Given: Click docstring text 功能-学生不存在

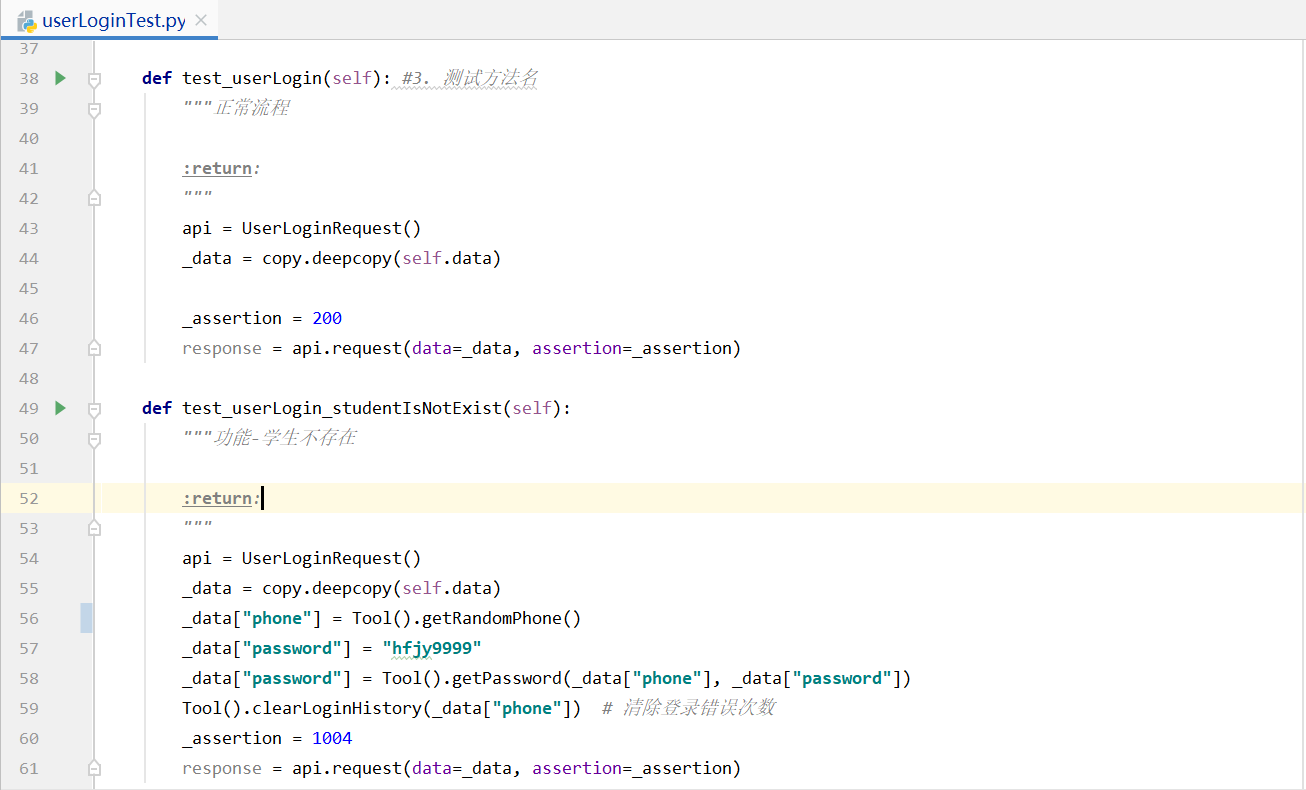Looking at the screenshot, I should coord(285,438).
